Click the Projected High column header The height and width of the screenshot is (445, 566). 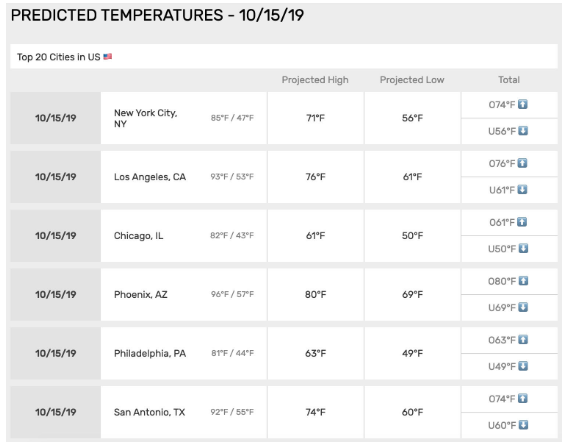point(315,80)
